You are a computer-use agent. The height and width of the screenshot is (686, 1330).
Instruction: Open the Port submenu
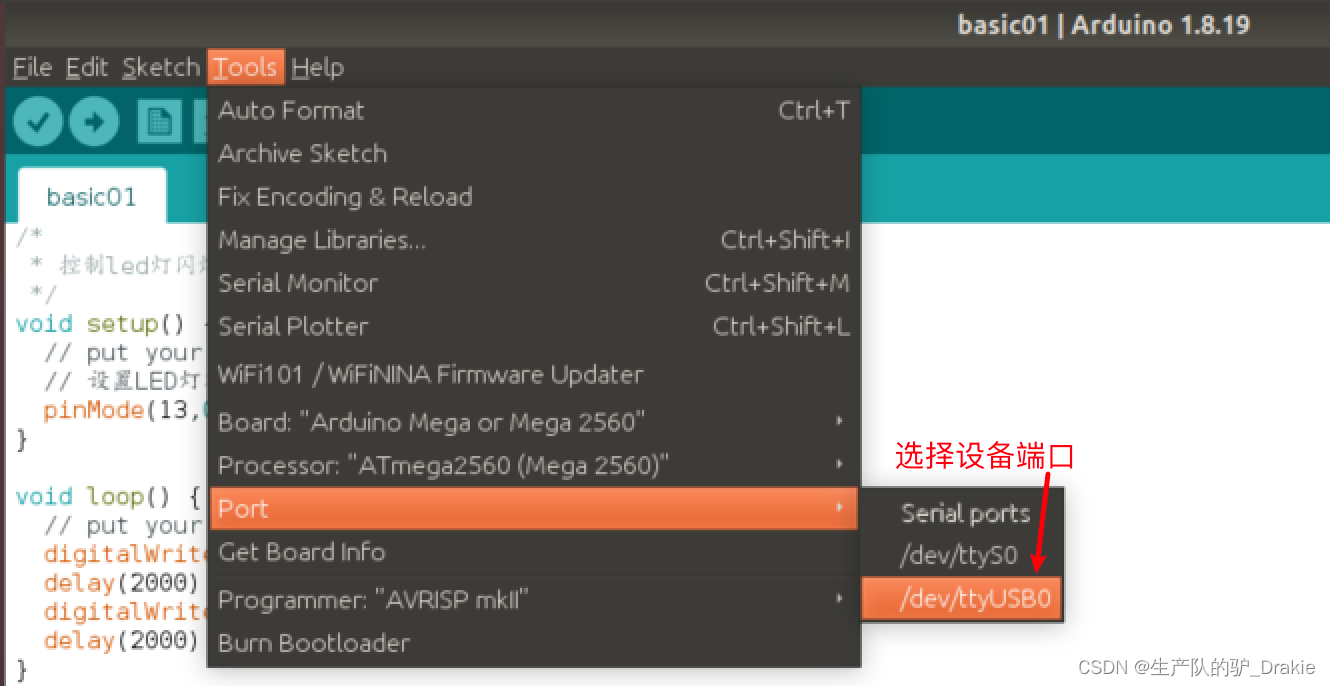534,508
